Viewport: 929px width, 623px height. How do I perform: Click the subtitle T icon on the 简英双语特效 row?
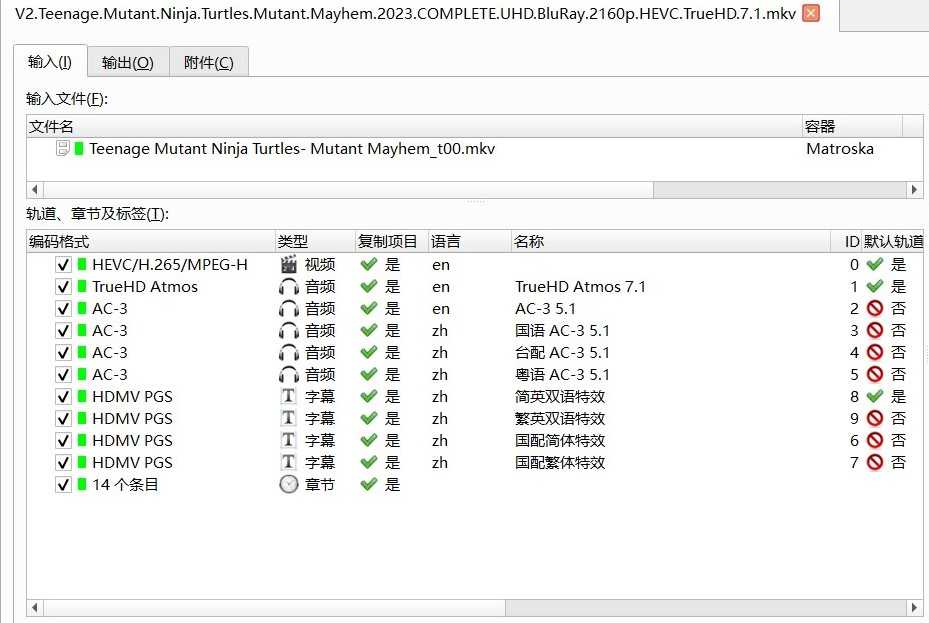(x=288, y=396)
